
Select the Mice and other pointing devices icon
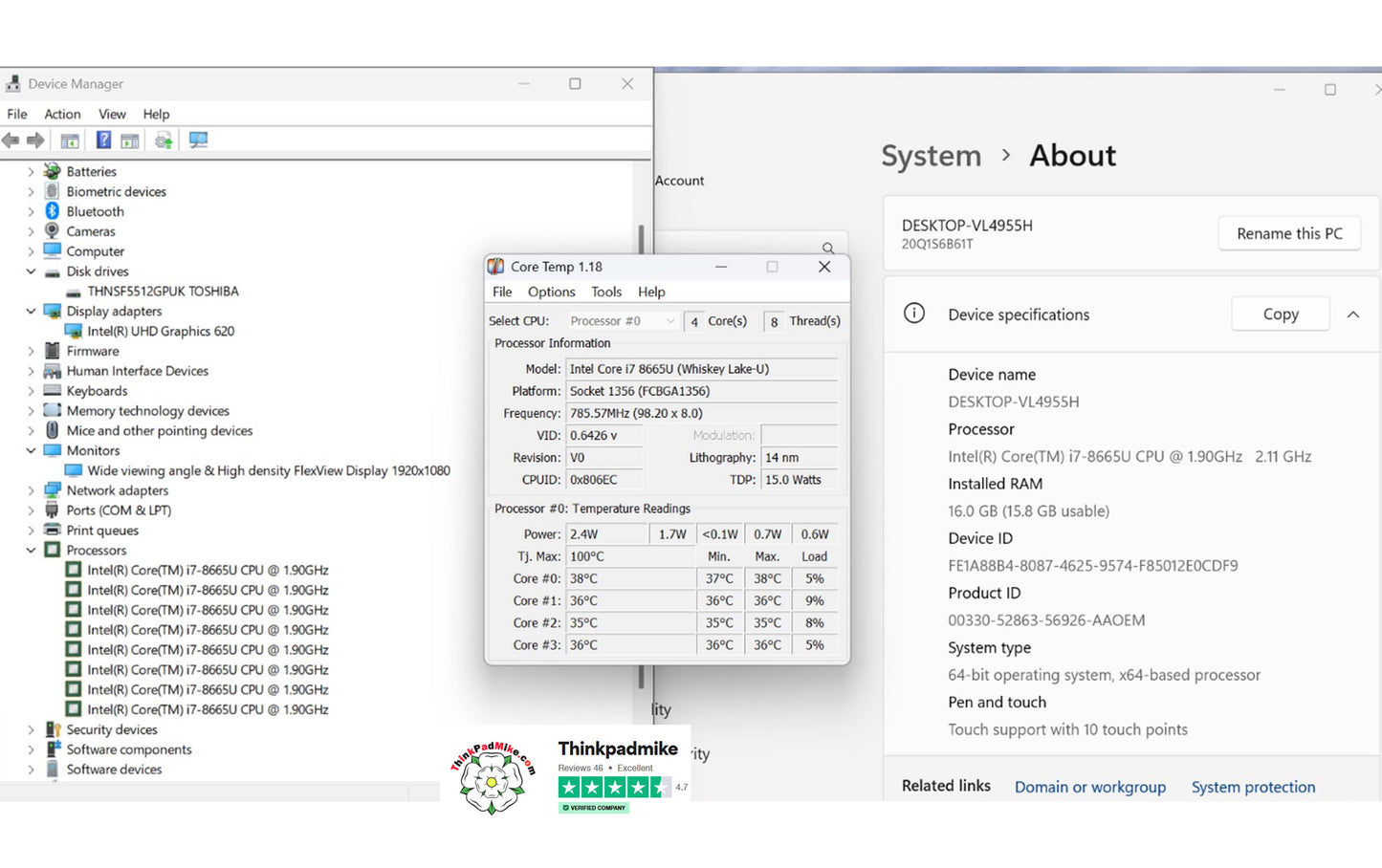pos(53,430)
